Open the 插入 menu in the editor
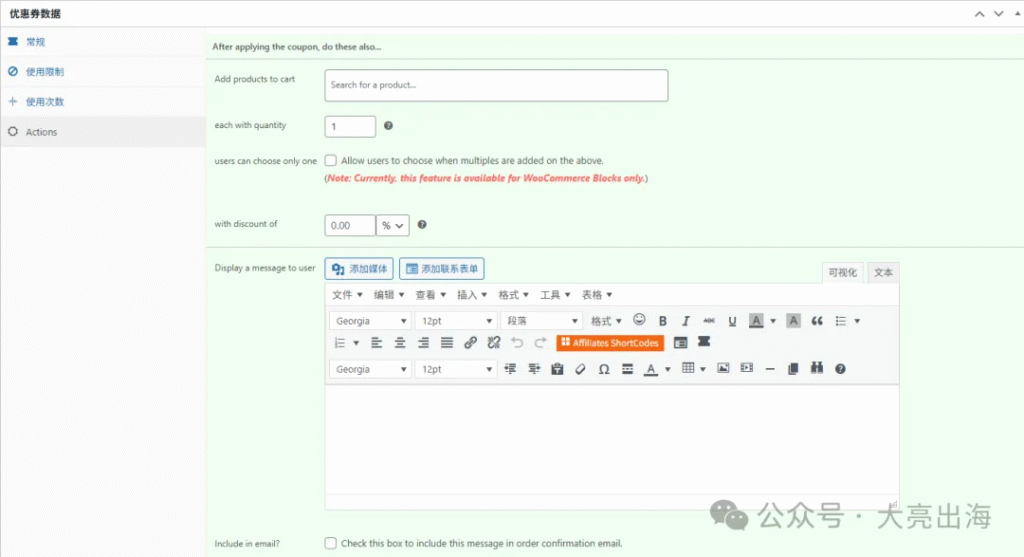 (x=471, y=295)
